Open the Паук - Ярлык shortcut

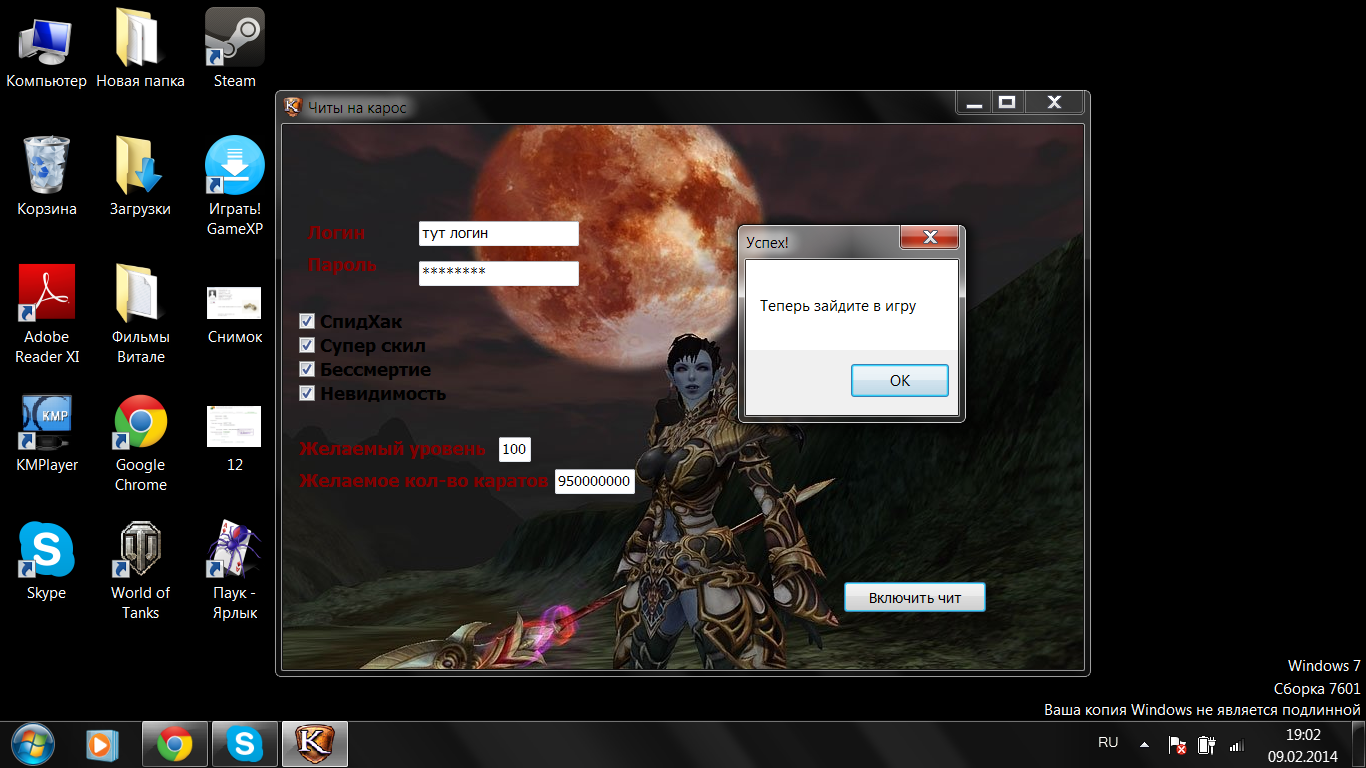coord(234,572)
